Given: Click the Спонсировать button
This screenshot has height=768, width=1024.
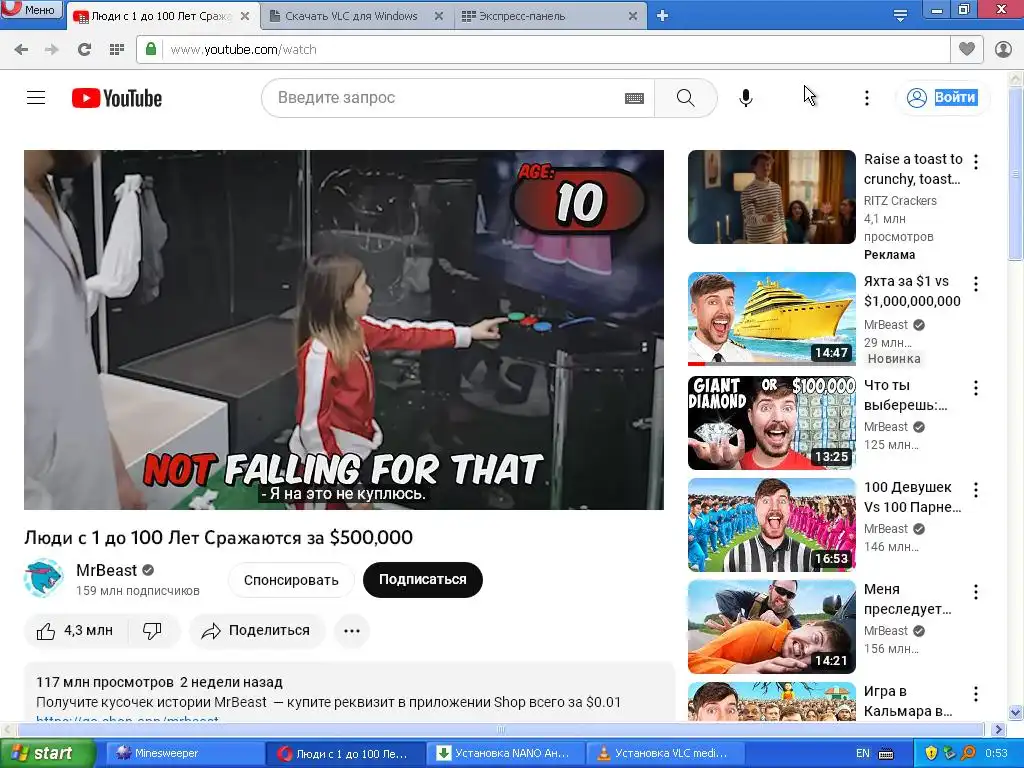Looking at the screenshot, I should [x=291, y=580].
